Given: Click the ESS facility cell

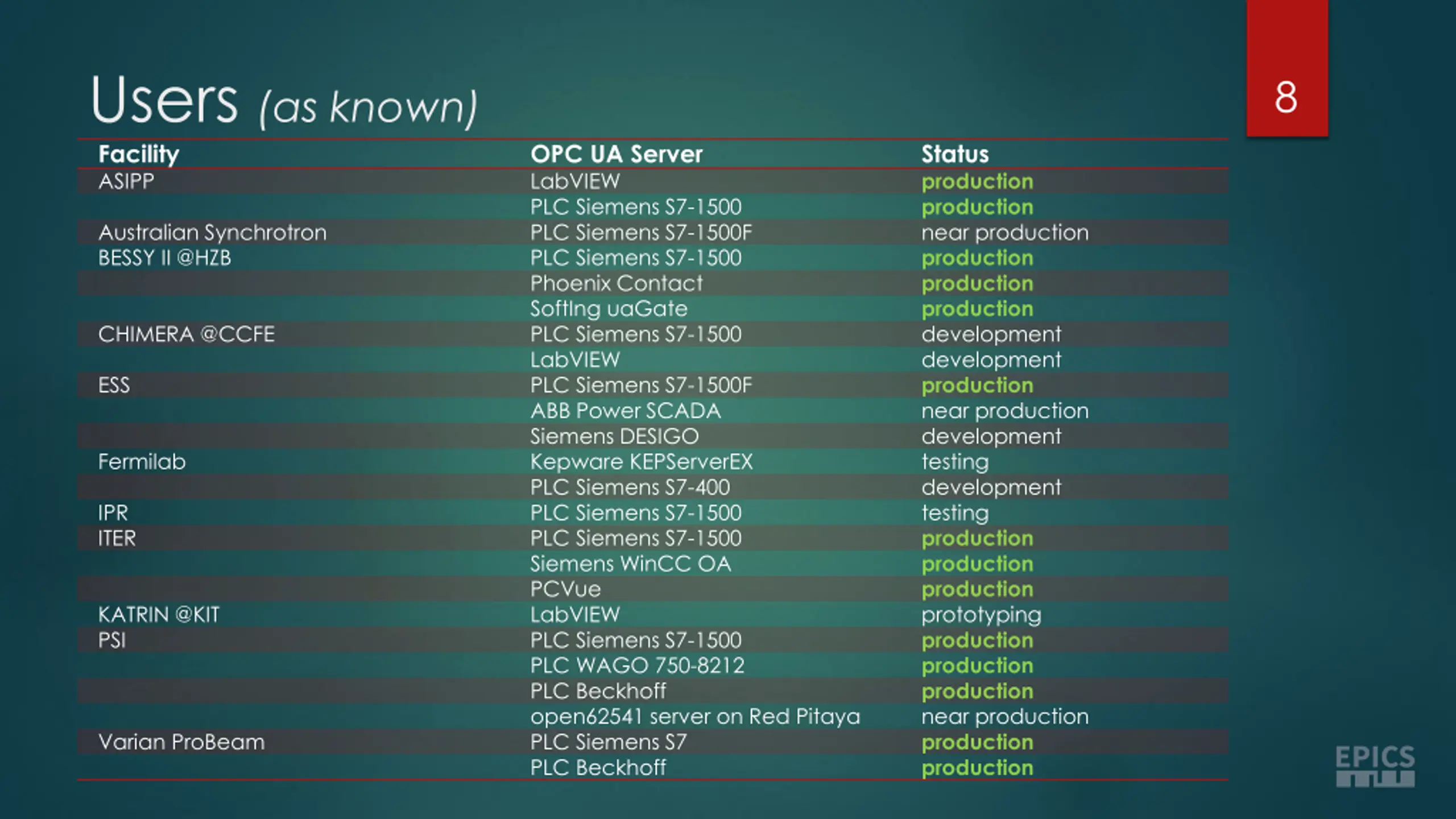Looking at the screenshot, I should click(114, 386).
